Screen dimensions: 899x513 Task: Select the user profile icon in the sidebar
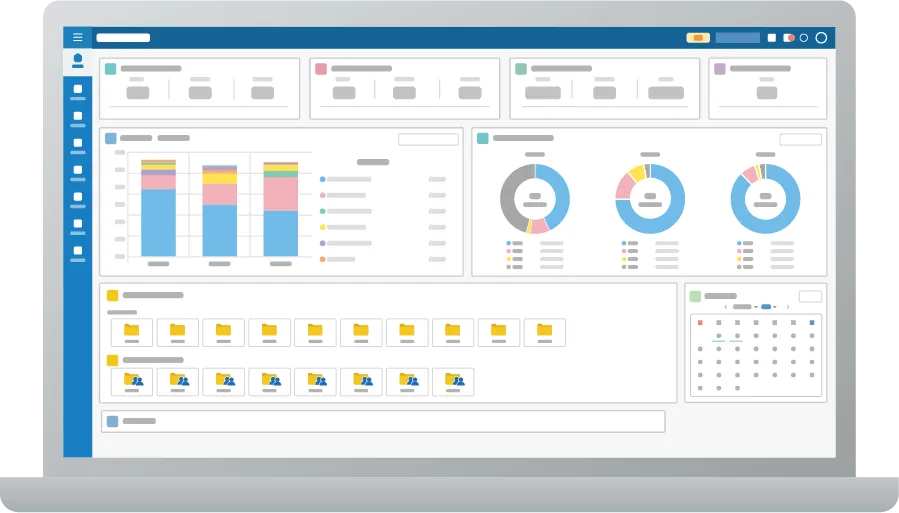click(x=77, y=61)
